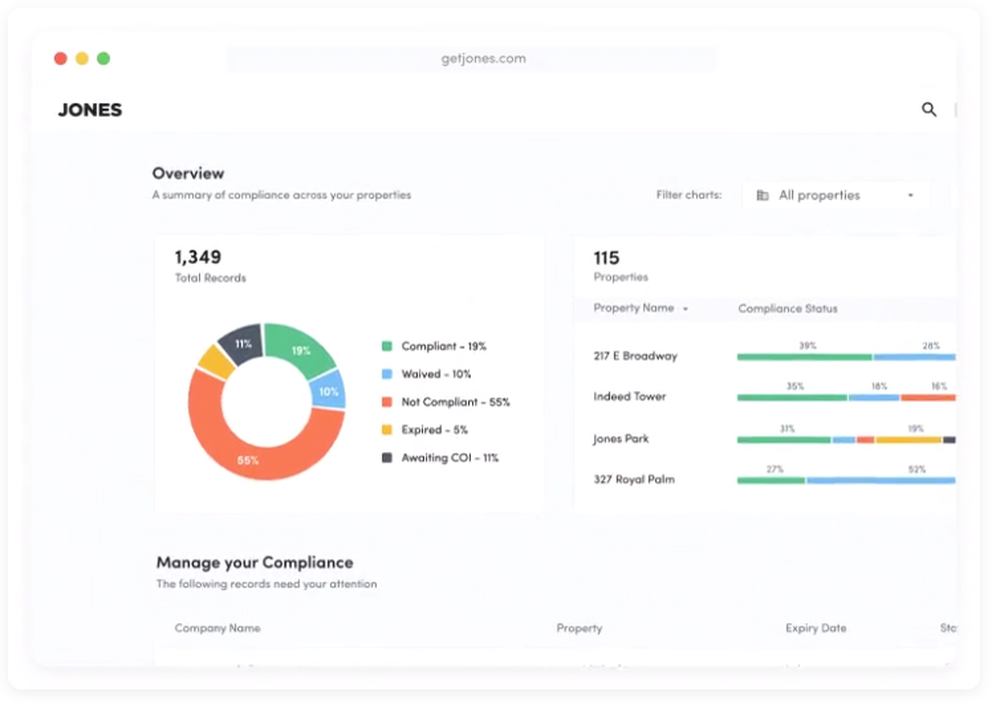Open the All properties filter dropdown
Screen dimensions: 1000x704
[x=835, y=195]
